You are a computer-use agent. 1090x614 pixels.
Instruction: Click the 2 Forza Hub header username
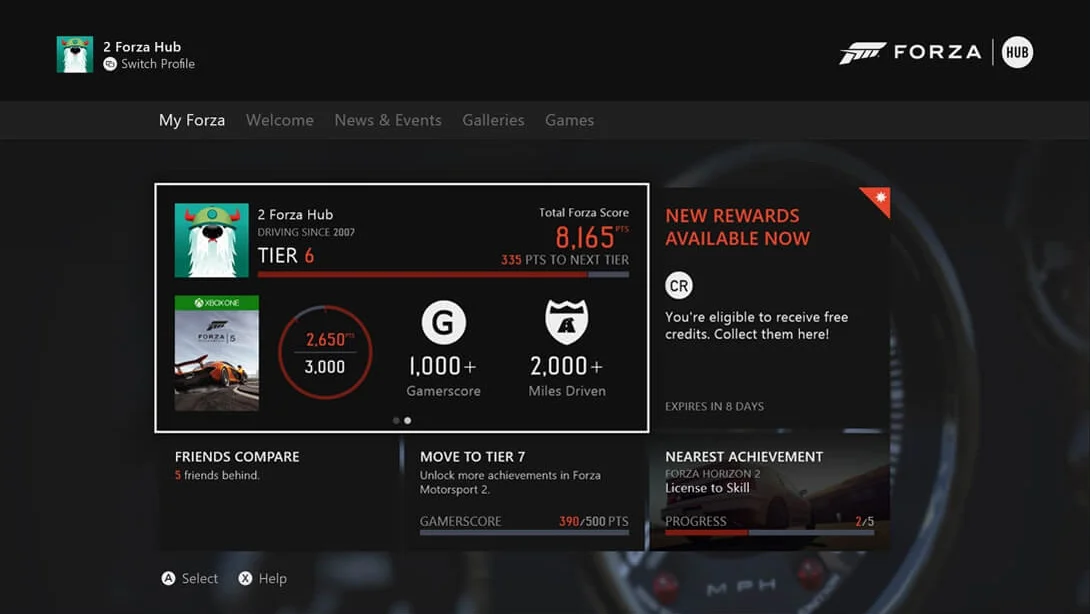coord(142,47)
